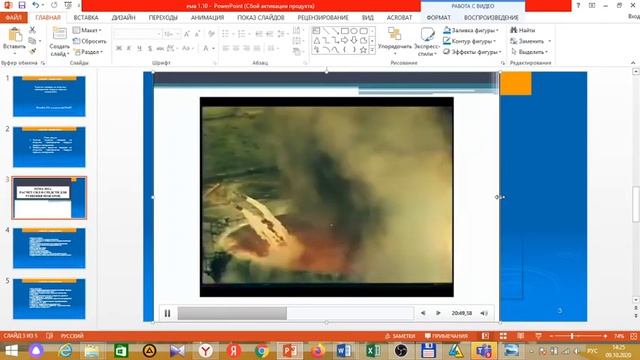Open Google Chrome from taskbar

coord(262,351)
